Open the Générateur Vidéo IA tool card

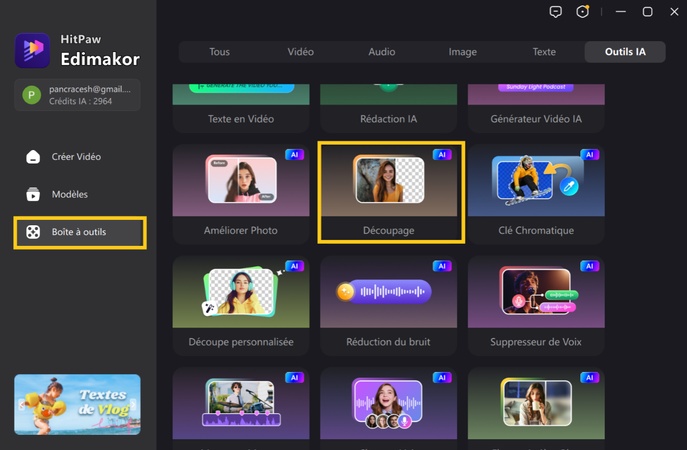(x=536, y=108)
